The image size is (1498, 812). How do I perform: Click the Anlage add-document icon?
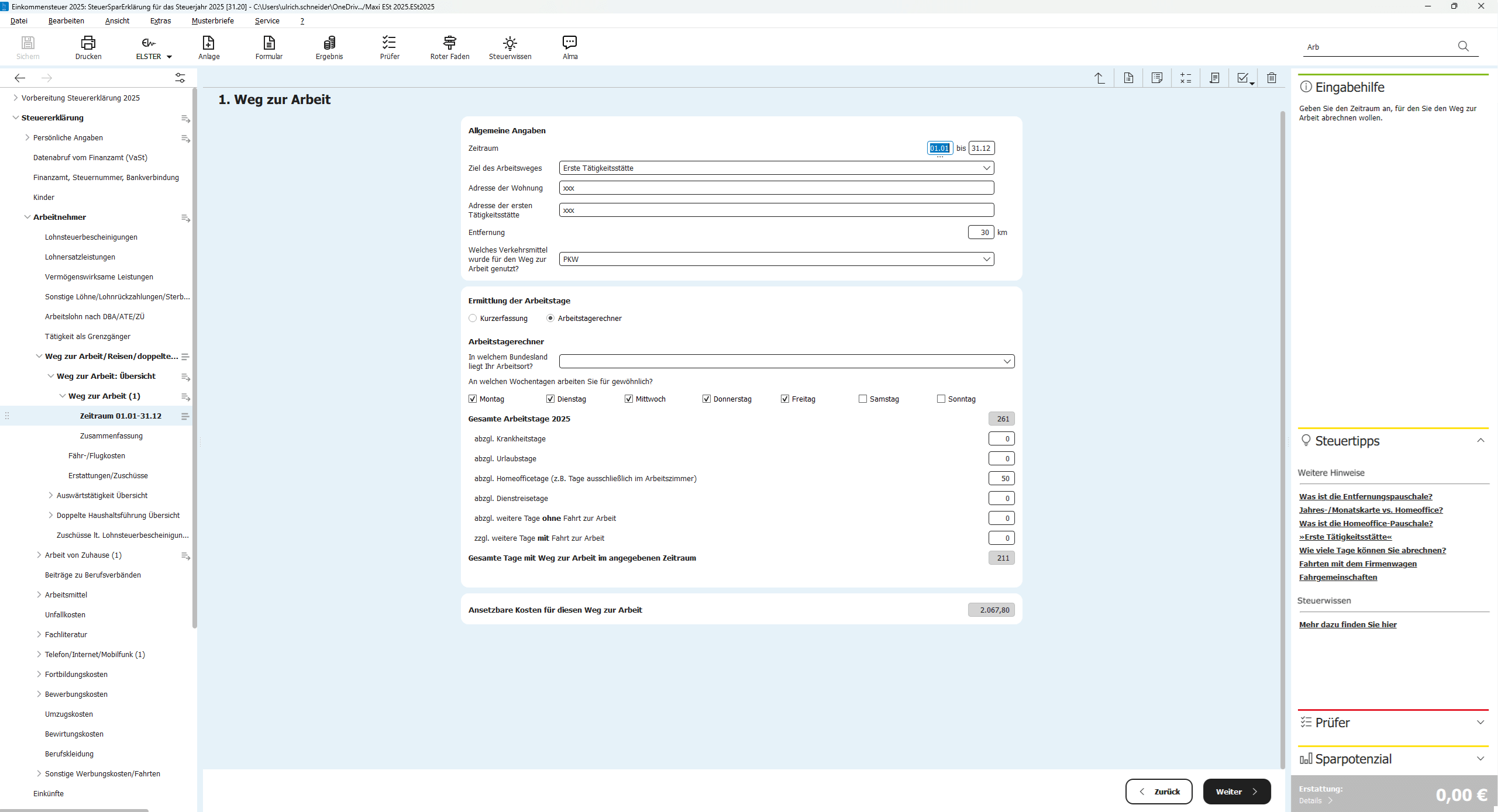[x=209, y=43]
